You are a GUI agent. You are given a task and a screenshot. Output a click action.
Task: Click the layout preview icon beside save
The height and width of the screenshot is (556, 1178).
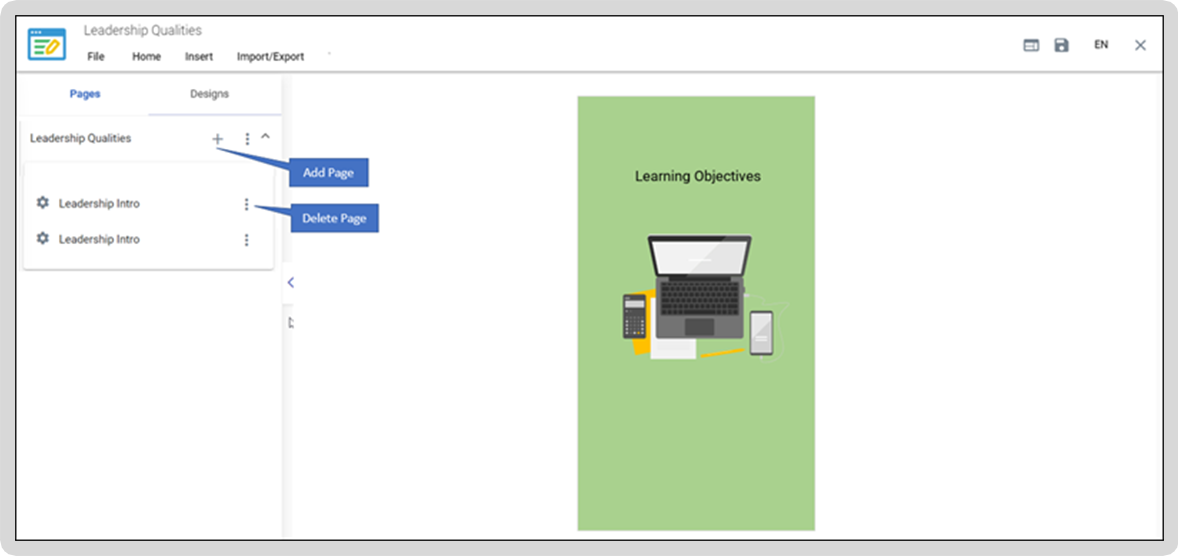(x=1031, y=46)
